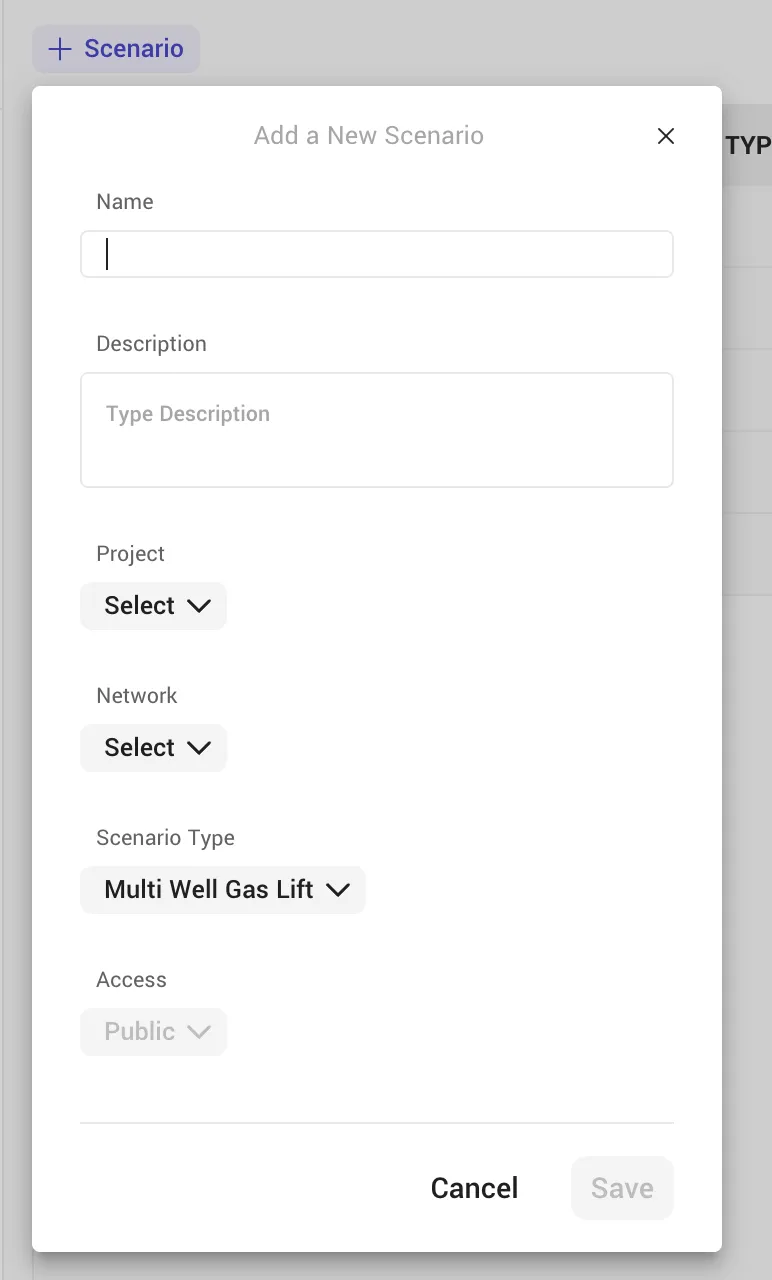
Task: Cancel adding the new scenario
Action: (x=474, y=1188)
